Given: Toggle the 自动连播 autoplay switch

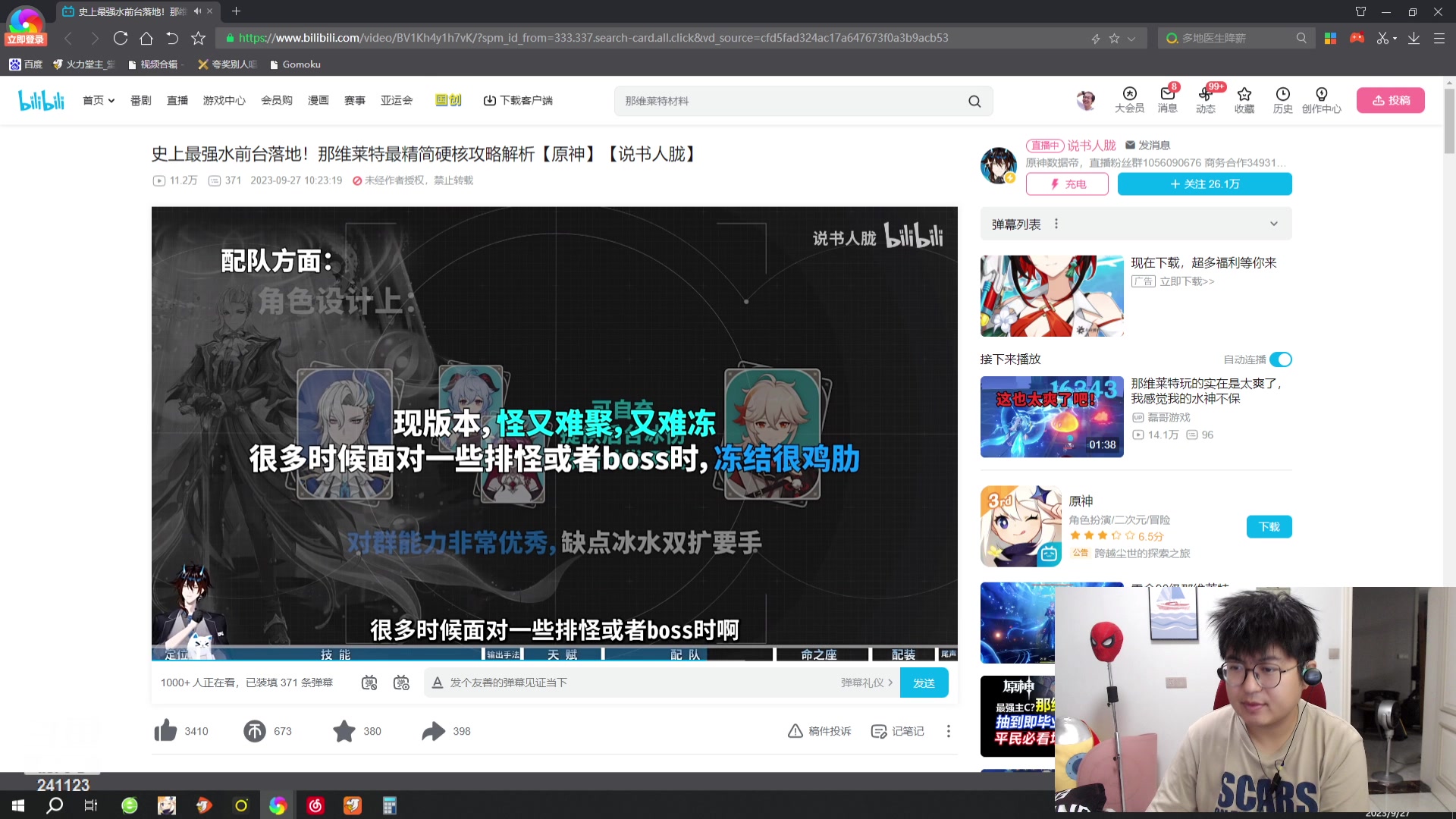Looking at the screenshot, I should click(1281, 359).
